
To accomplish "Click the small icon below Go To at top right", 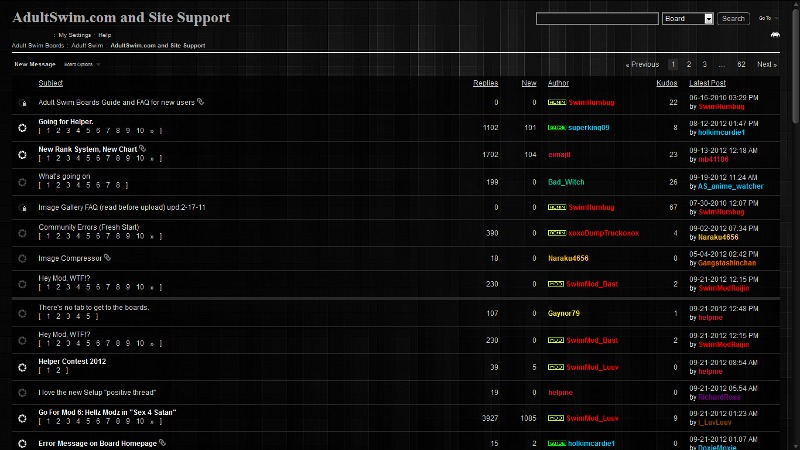I will [775, 35].
